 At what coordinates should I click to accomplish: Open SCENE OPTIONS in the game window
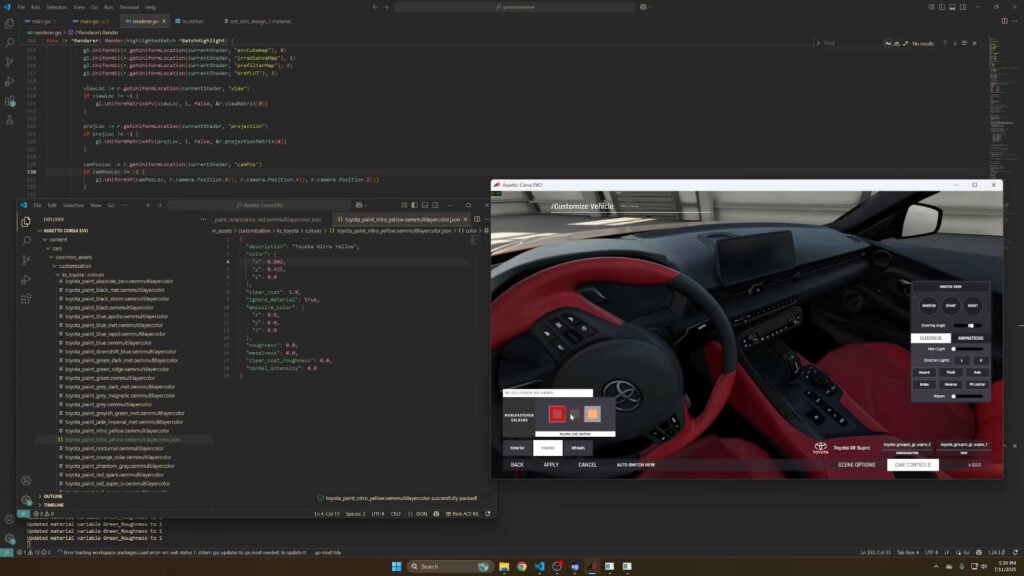point(856,465)
